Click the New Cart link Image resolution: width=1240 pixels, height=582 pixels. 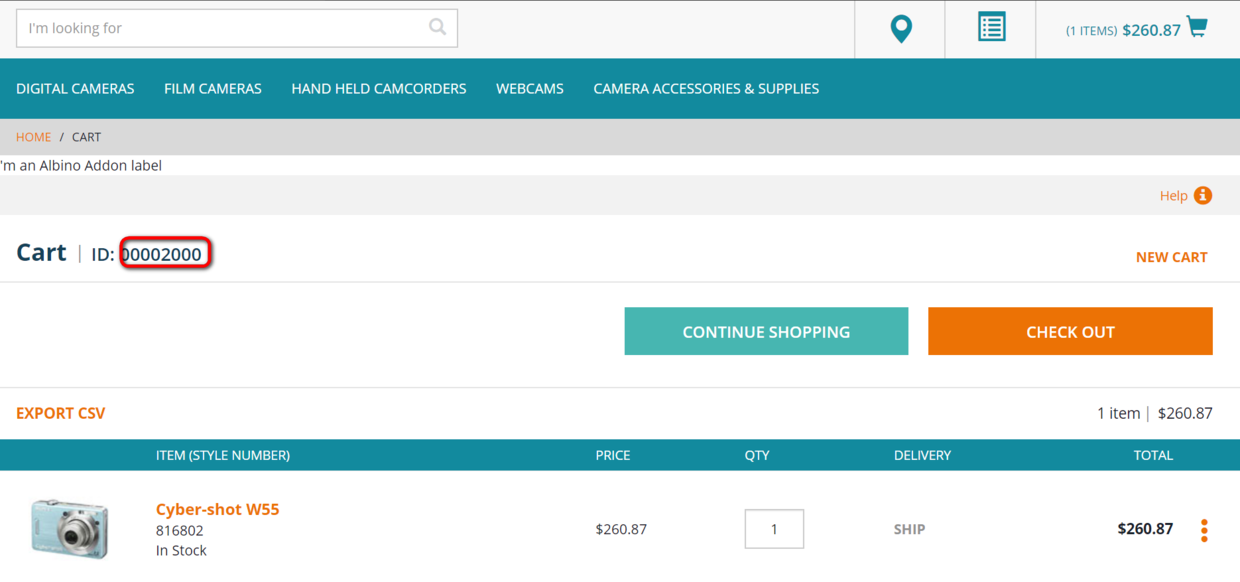click(x=1171, y=257)
